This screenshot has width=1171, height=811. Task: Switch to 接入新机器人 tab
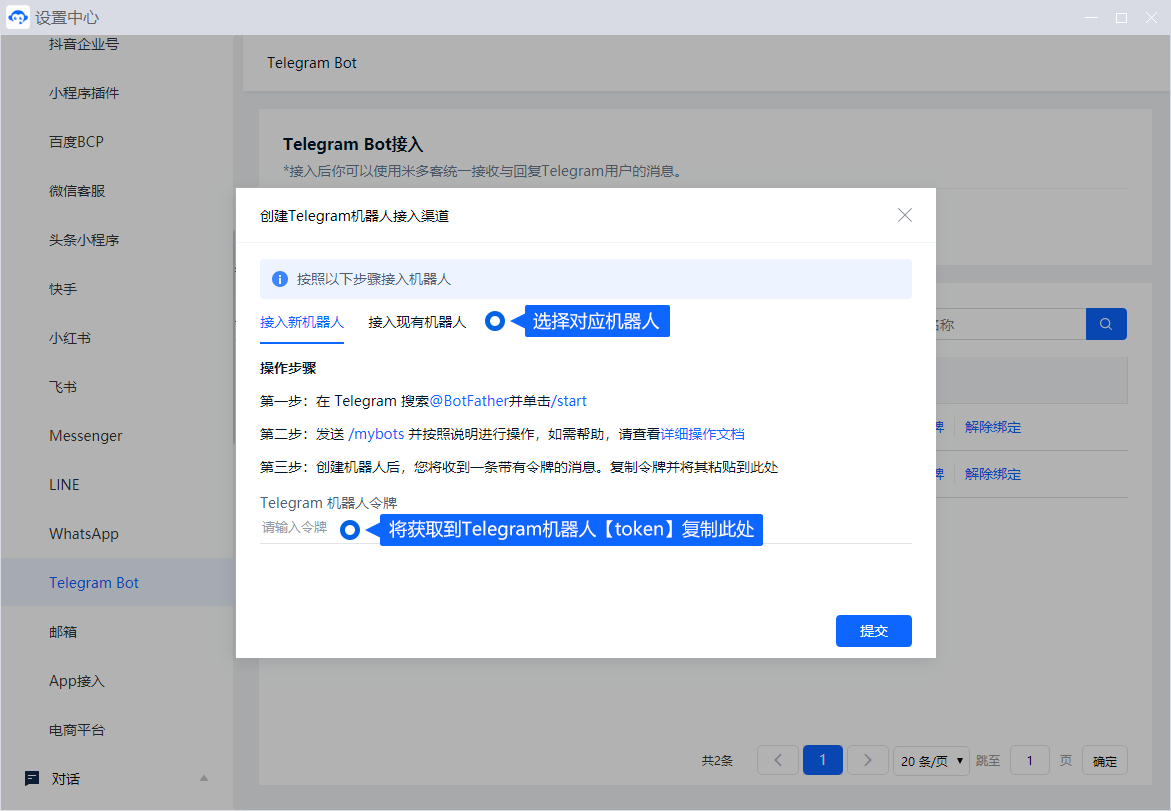click(302, 322)
